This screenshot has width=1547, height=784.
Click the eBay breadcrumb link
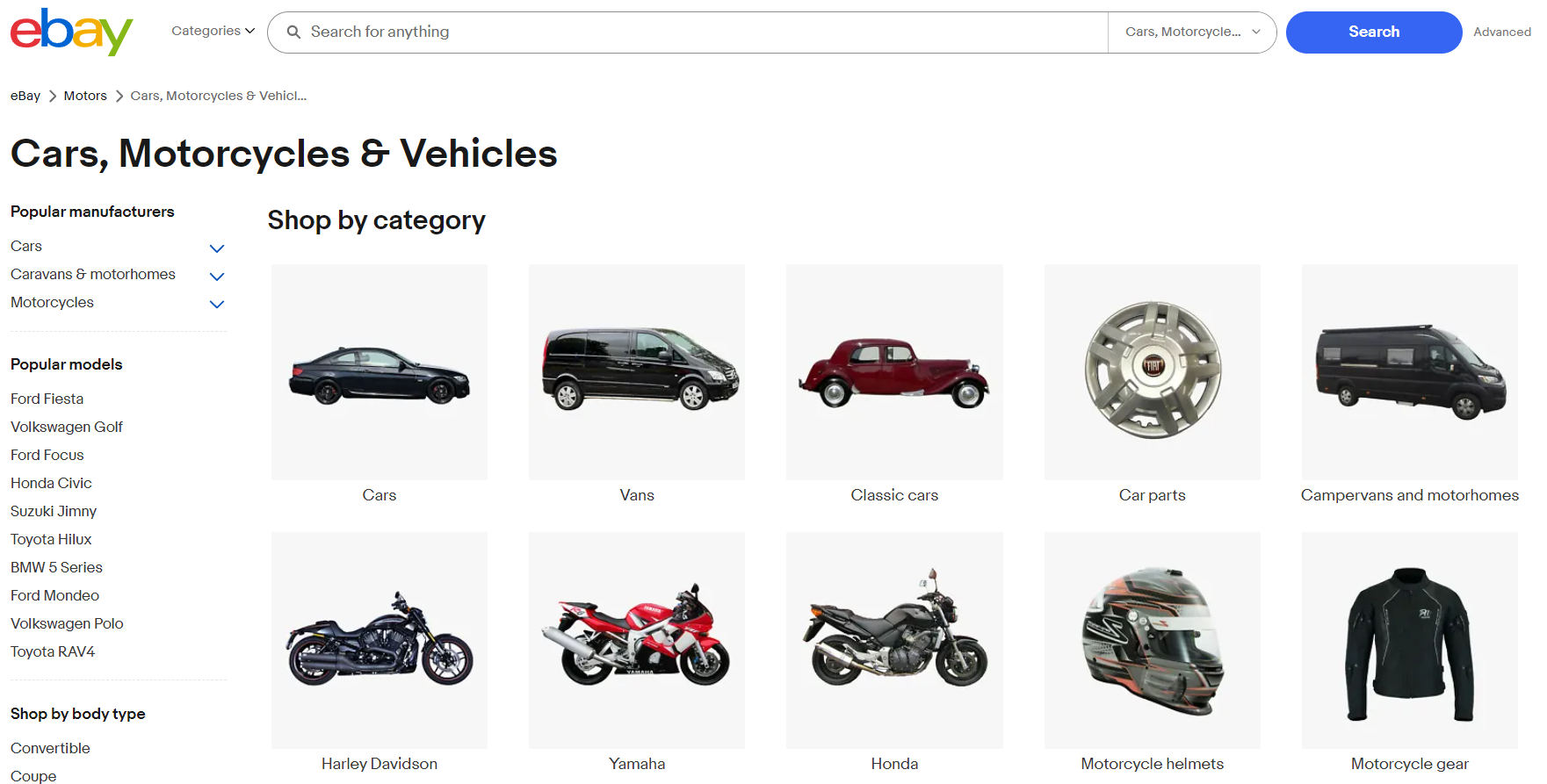coord(25,96)
